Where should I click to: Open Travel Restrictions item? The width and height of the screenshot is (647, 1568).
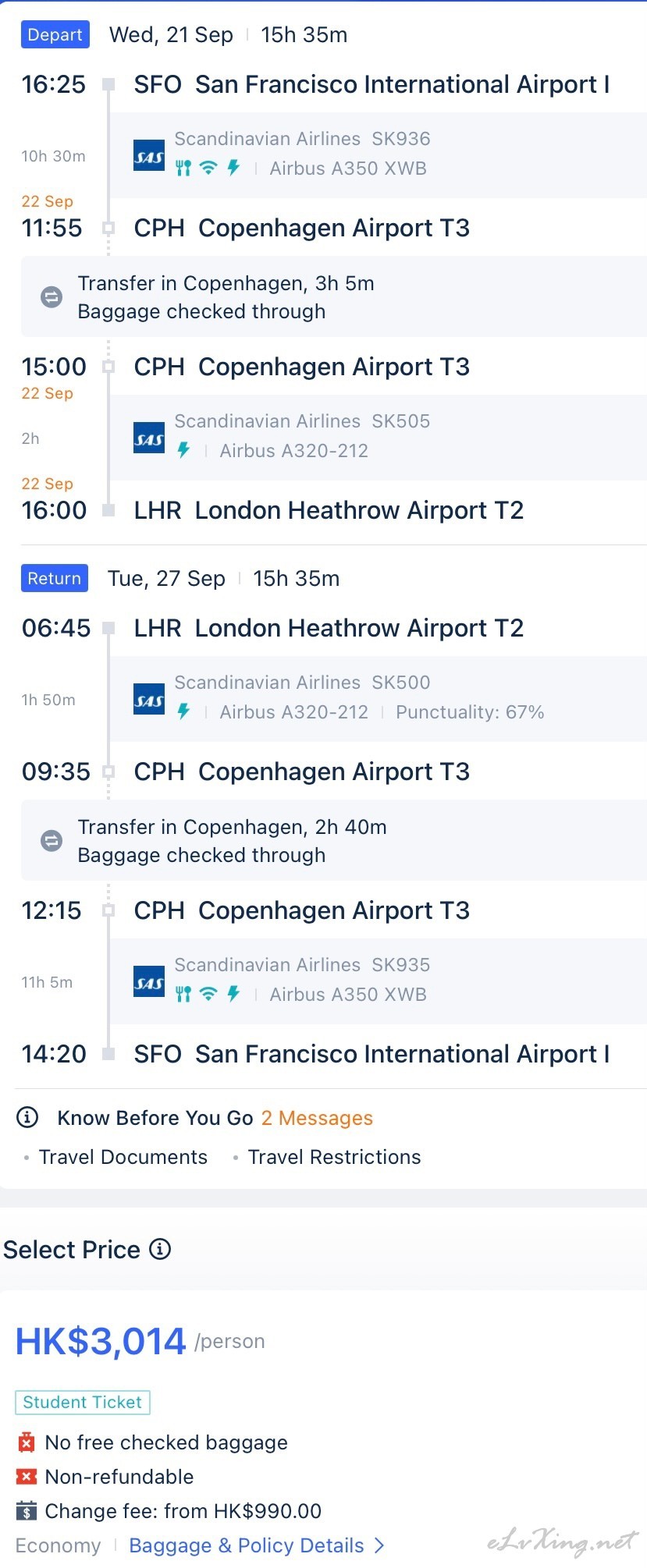click(x=334, y=1157)
